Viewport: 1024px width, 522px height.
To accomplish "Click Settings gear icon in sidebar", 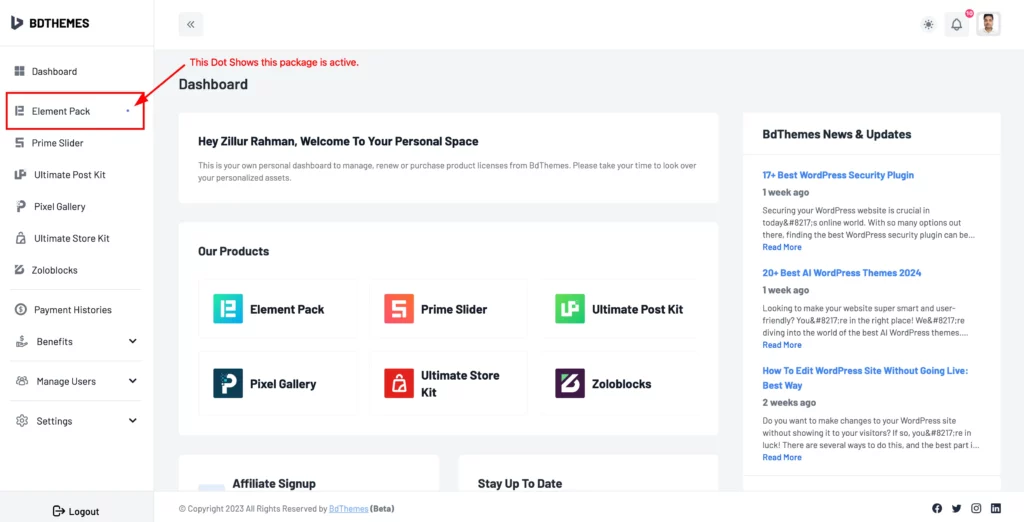I will coord(22,421).
